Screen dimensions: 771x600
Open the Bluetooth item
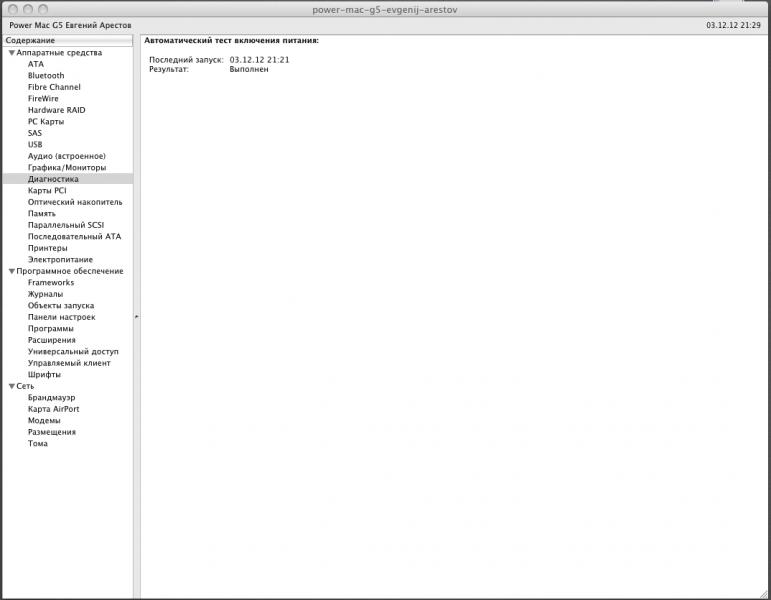click(x=46, y=75)
